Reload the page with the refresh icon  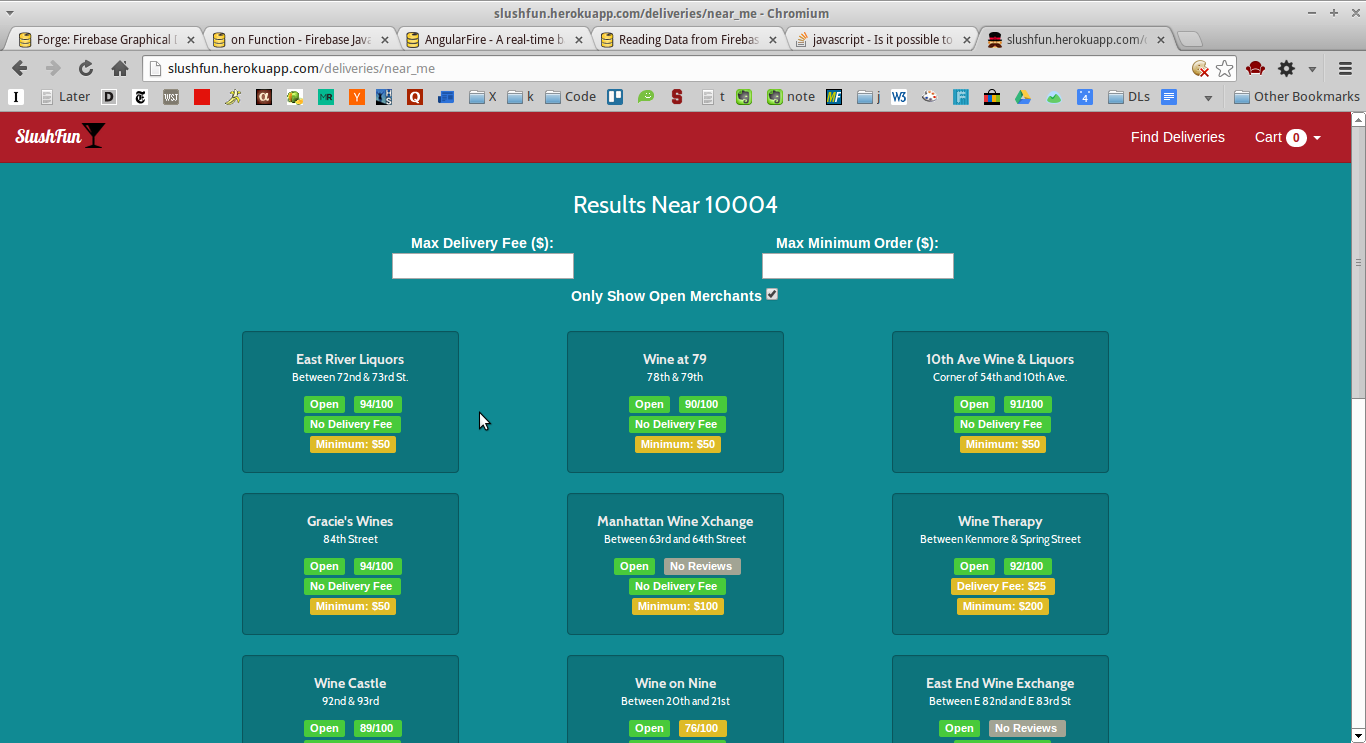click(x=86, y=68)
